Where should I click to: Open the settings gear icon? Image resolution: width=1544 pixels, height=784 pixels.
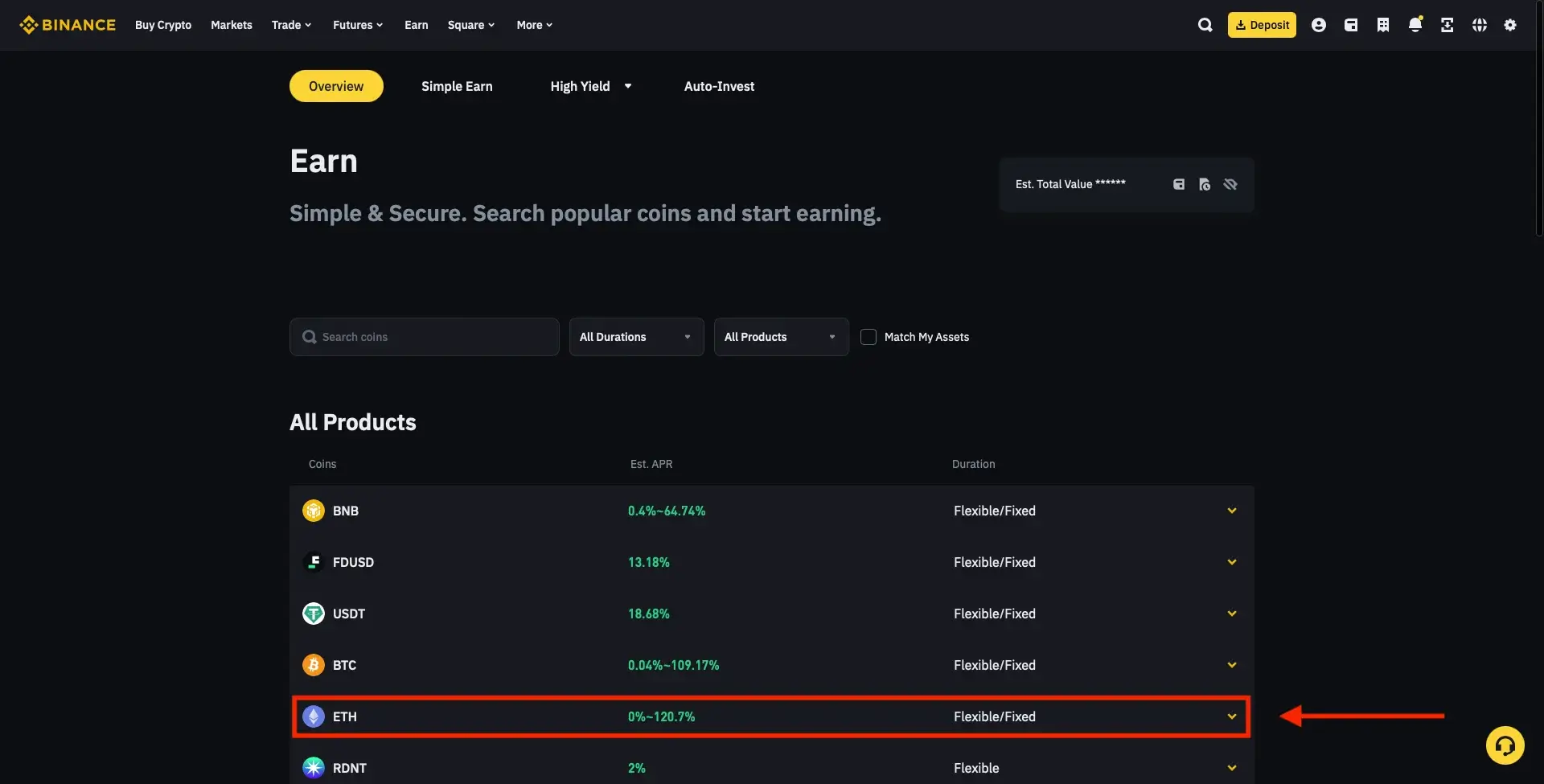(1510, 25)
